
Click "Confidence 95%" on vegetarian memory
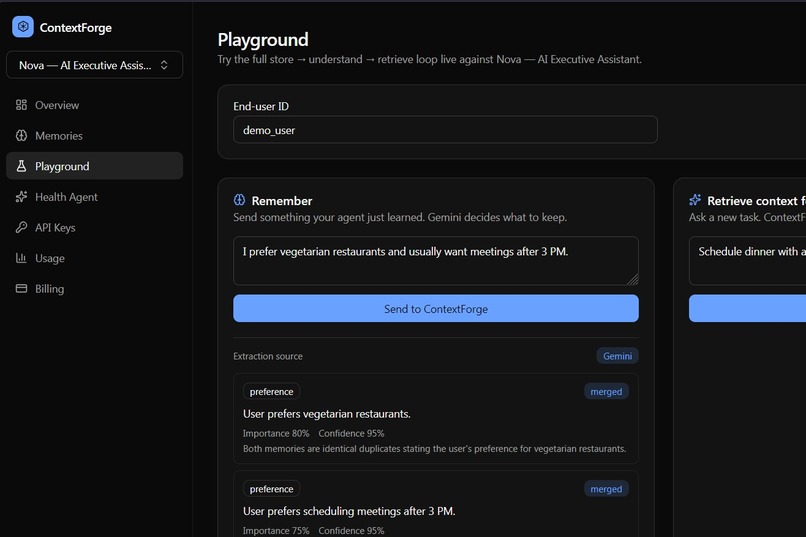351,433
